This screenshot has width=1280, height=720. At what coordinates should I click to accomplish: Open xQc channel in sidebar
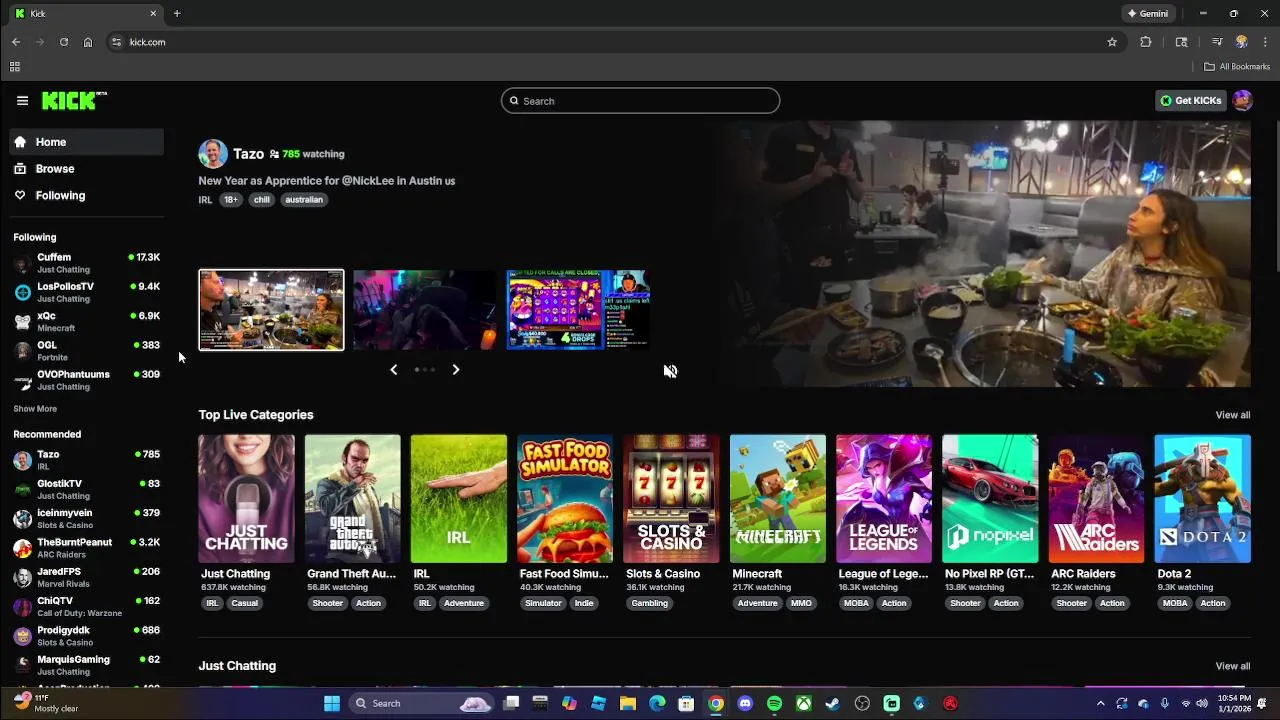86,321
